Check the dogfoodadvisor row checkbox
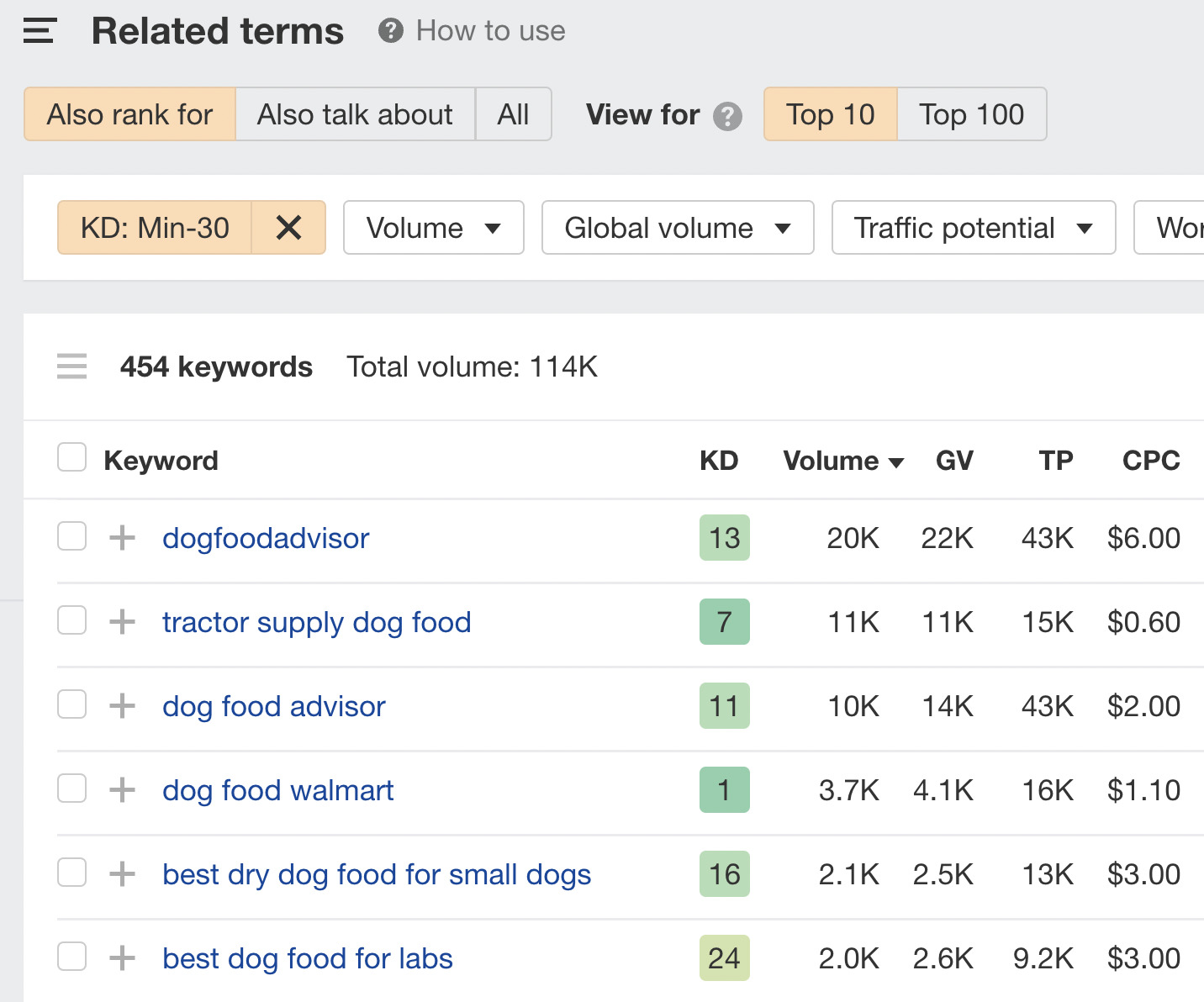 pos(71,536)
